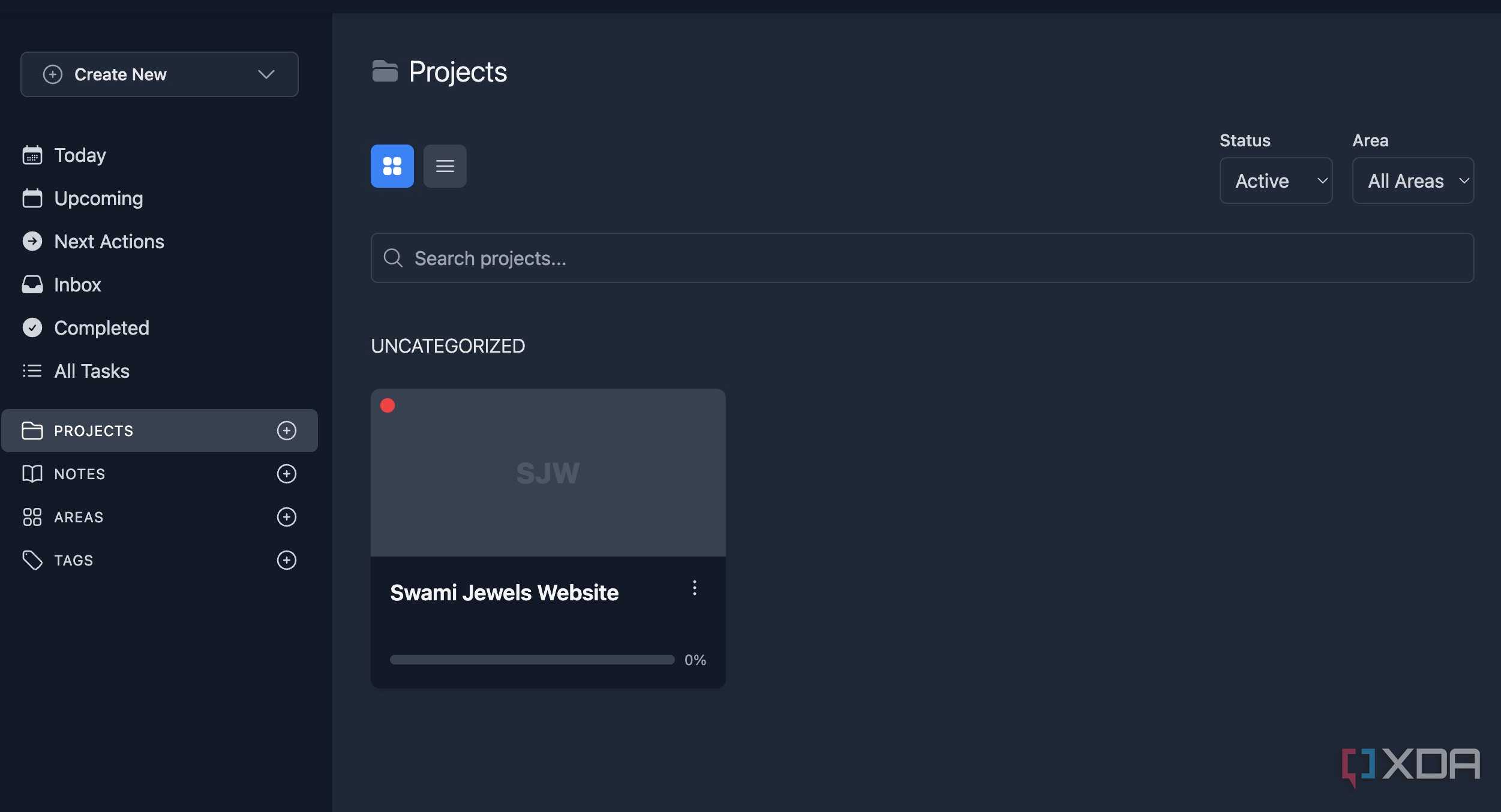Click the Projects page heading

(x=458, y=72)
